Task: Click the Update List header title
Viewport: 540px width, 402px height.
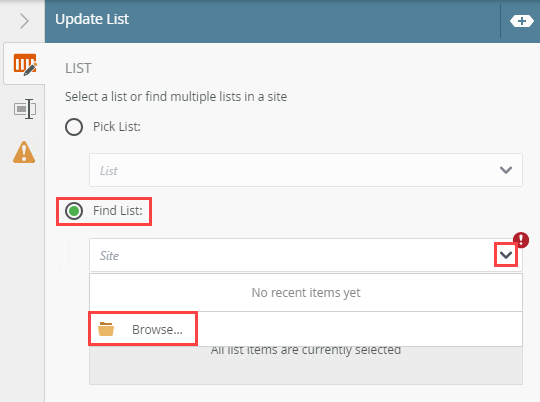Action: (92, 19)
